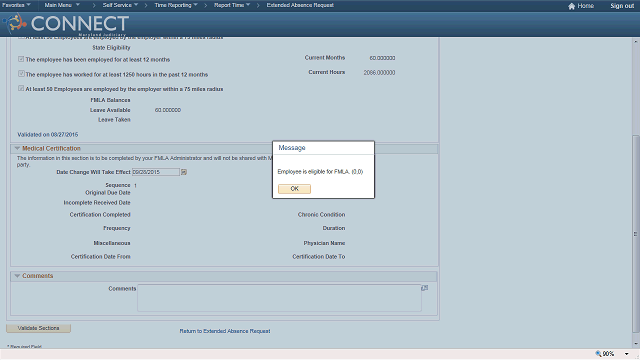
Task: Click the CONNECT logo icon
Action: point(16,23)
